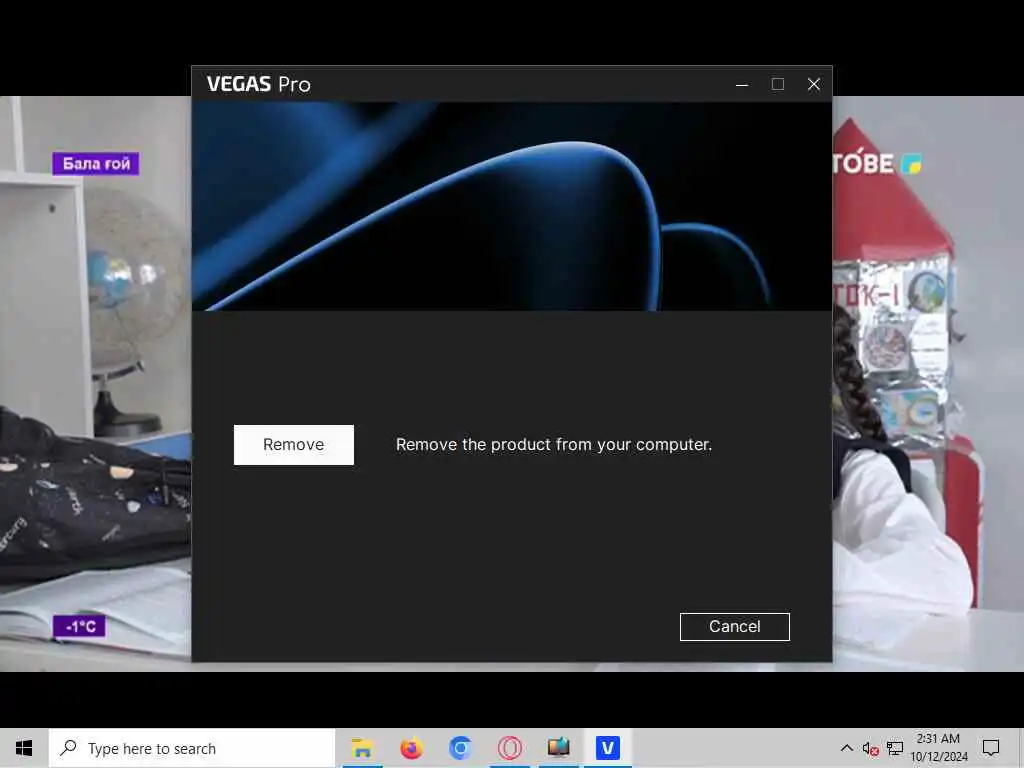Click the 'Remove the product from your computer.' text
This screenshot has width=1024, height=768.
point(554,445)
